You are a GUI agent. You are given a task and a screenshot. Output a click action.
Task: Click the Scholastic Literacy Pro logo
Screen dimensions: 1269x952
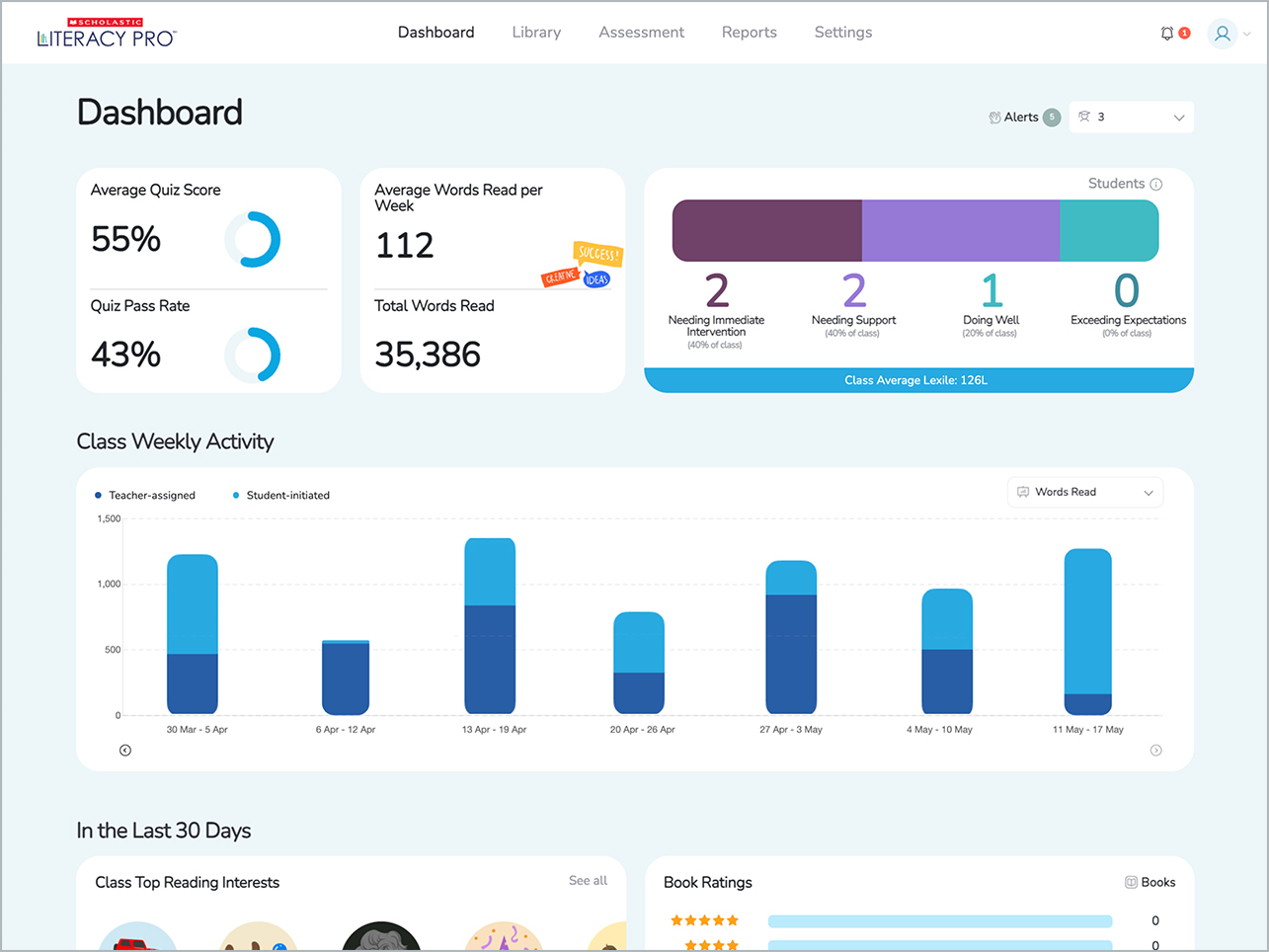click(x=107, y=34)
